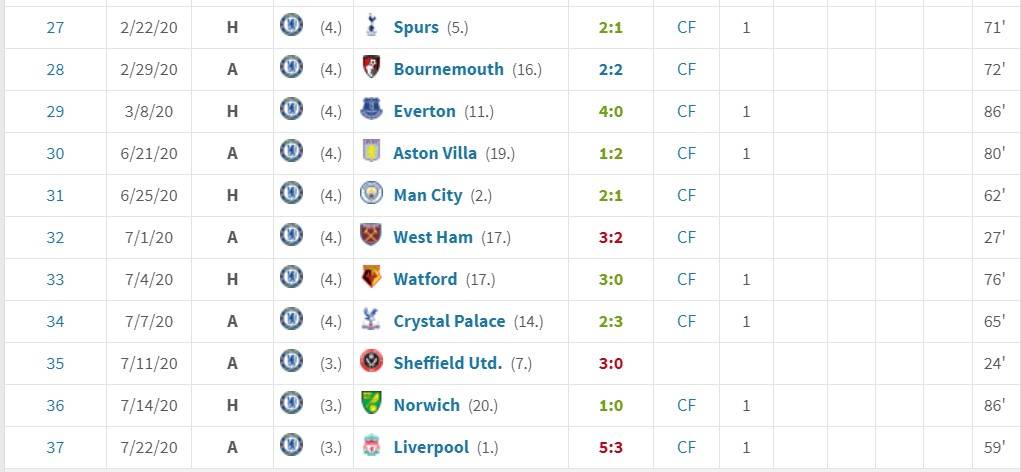Click the Aston Villa crest icon
This screenshot has width=1021, height=472.
(x=372, y=153)
